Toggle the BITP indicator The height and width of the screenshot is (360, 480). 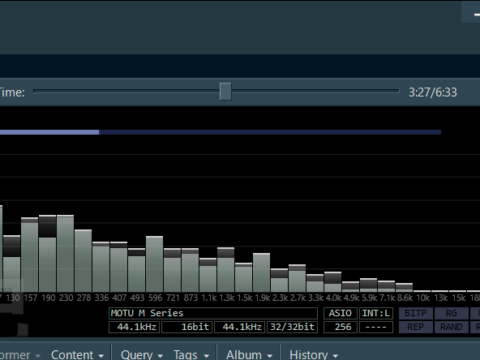click(416, 313)
